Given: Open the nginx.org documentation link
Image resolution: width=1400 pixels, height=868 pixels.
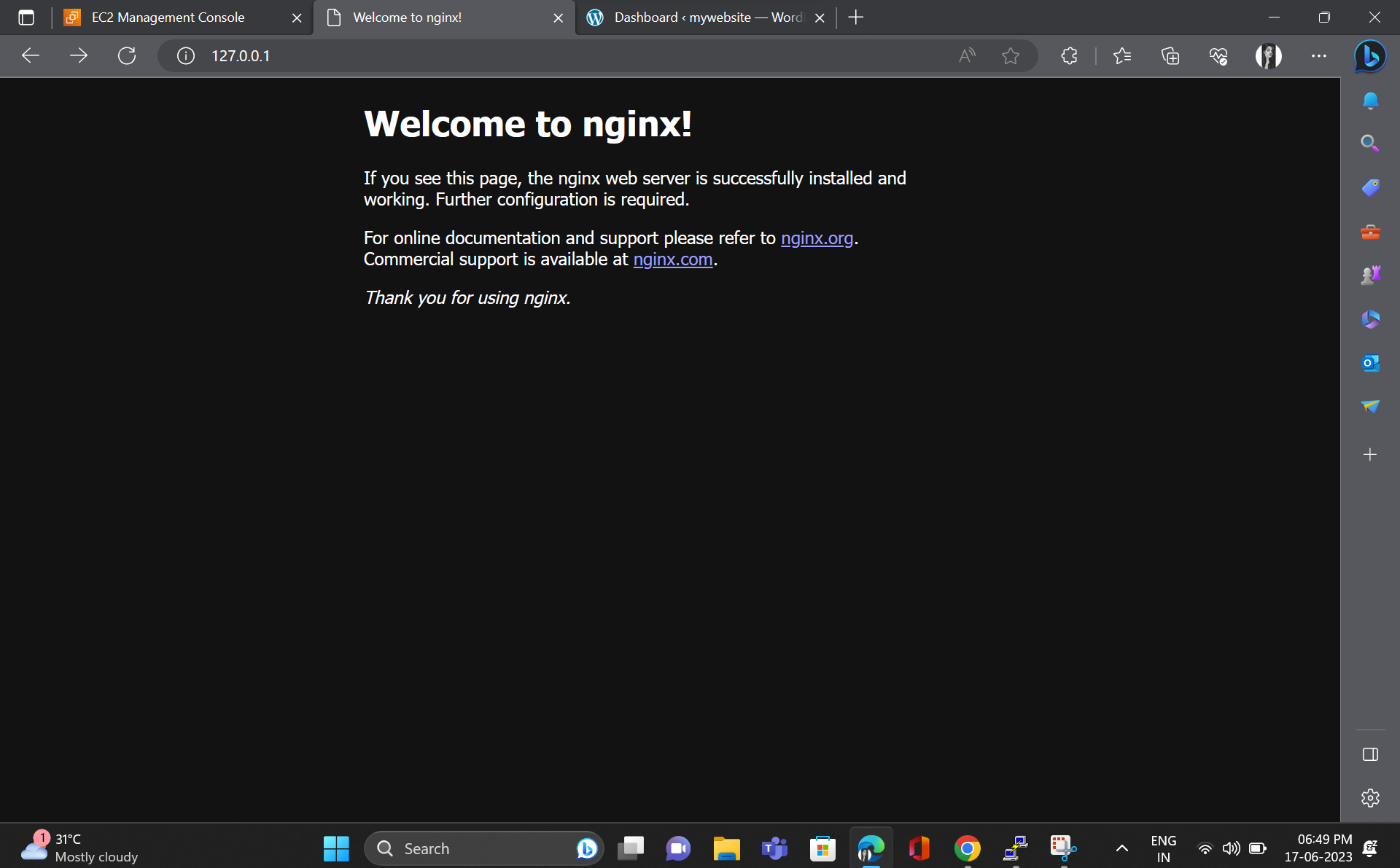Looking at the screenshot, I should (x=817, y=238).
